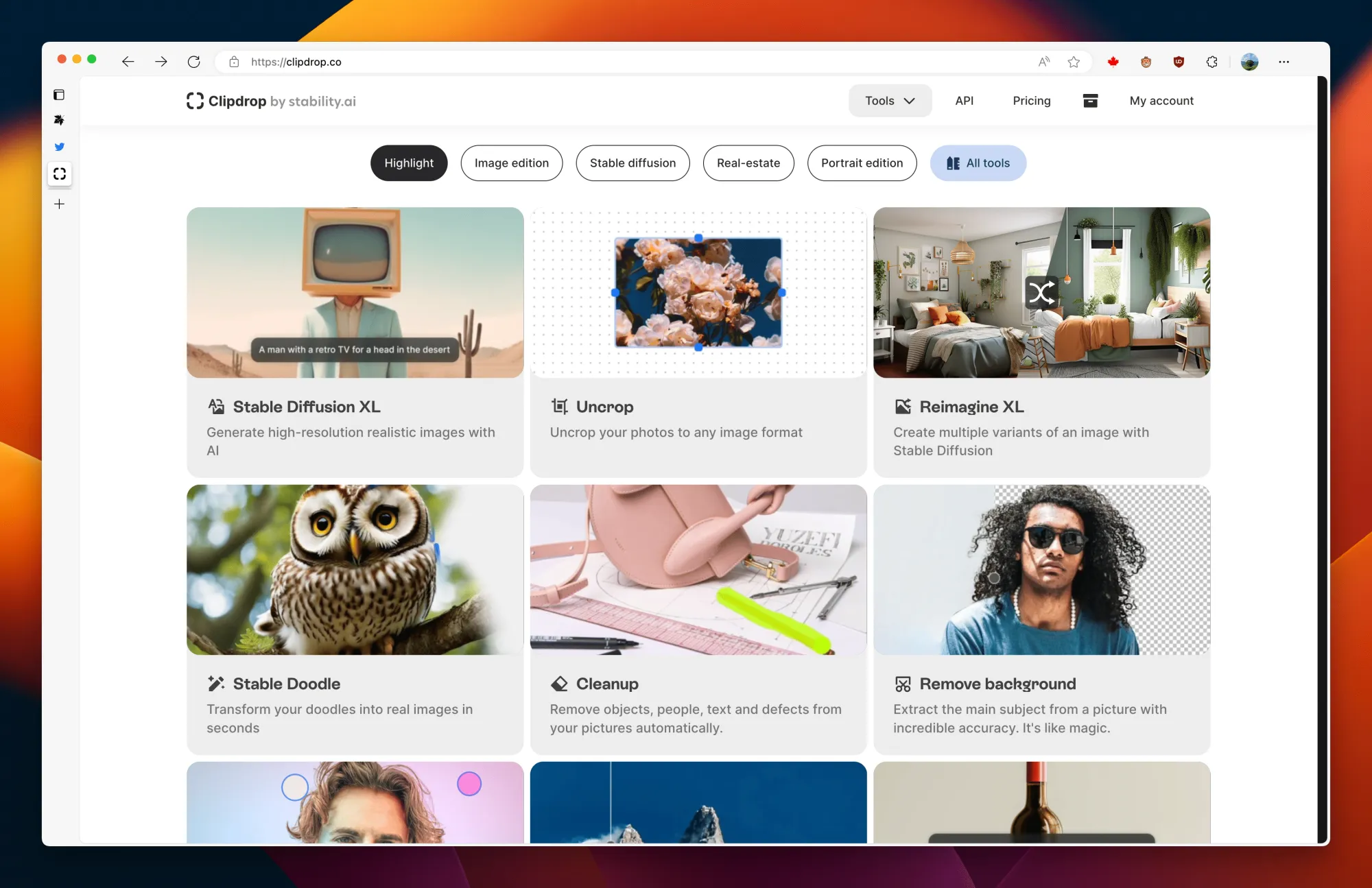Open the red uBlock shield extension

point(1179,62)
